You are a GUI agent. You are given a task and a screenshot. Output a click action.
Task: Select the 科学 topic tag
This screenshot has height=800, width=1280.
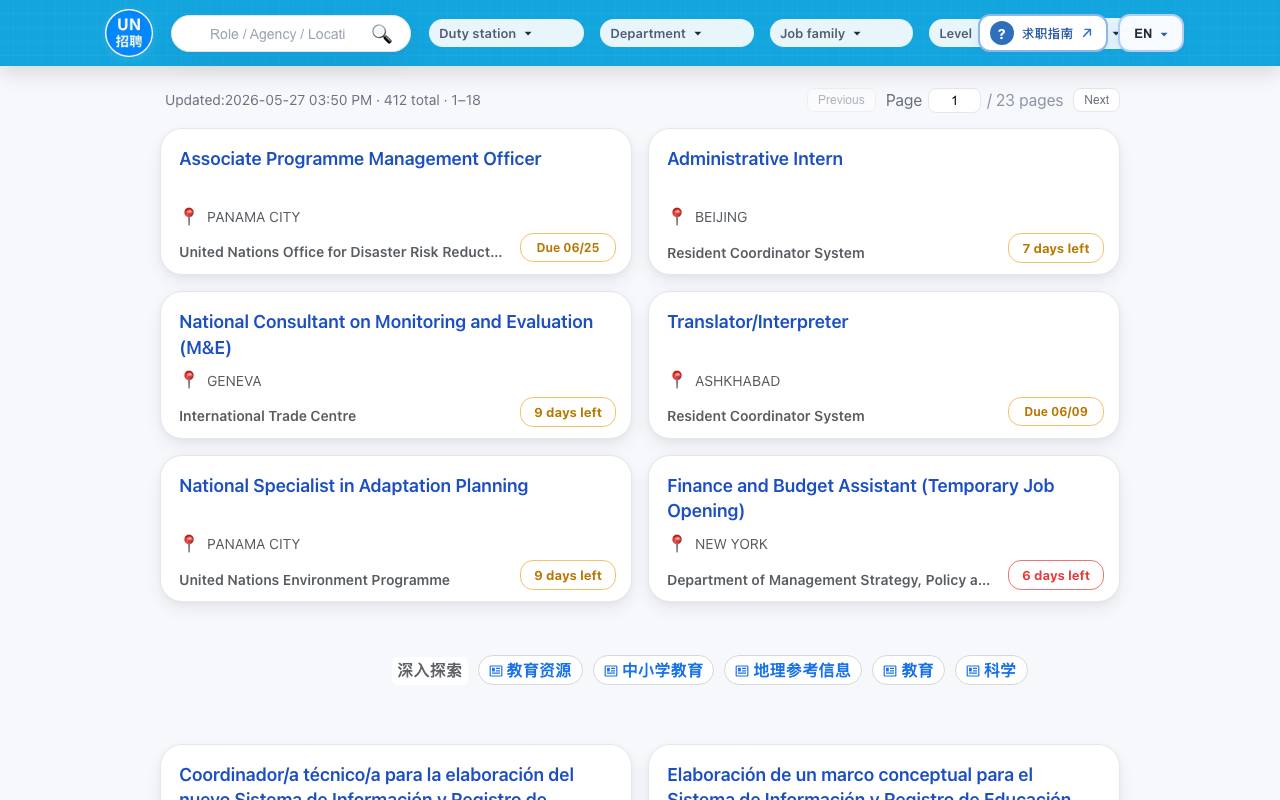(x=991, y=670)
